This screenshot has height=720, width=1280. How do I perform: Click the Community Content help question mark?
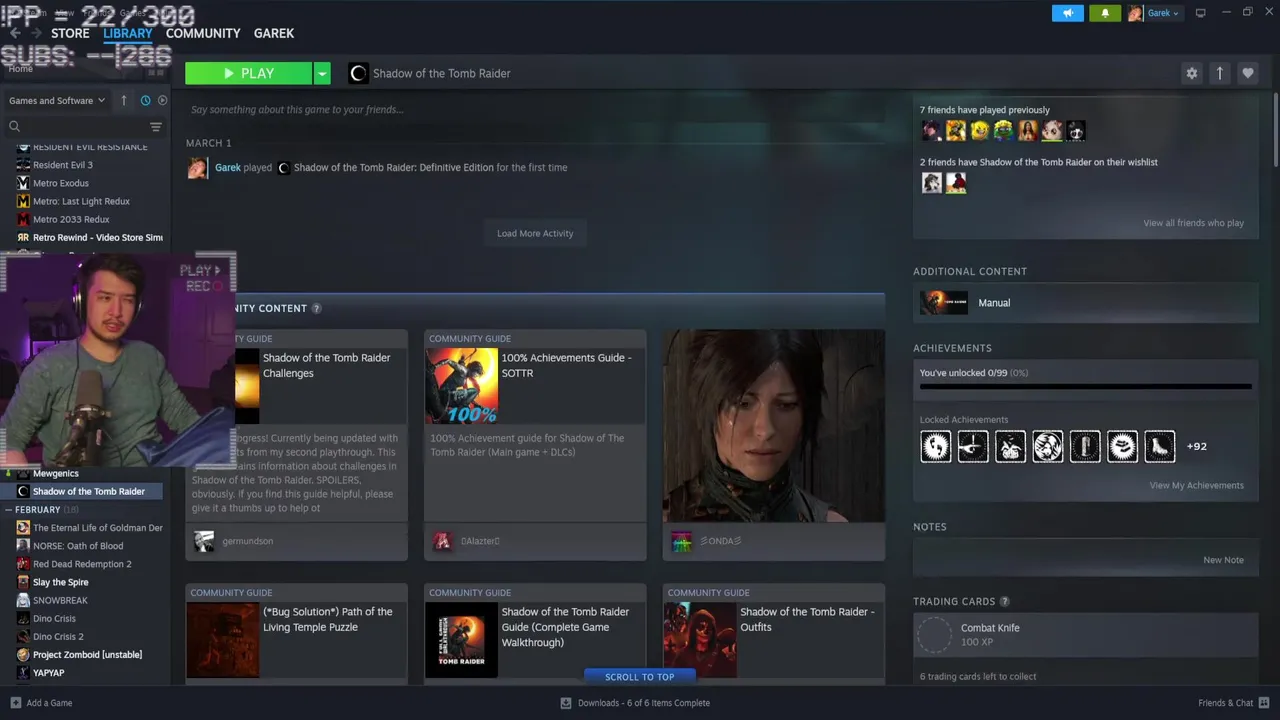[316, 308]
